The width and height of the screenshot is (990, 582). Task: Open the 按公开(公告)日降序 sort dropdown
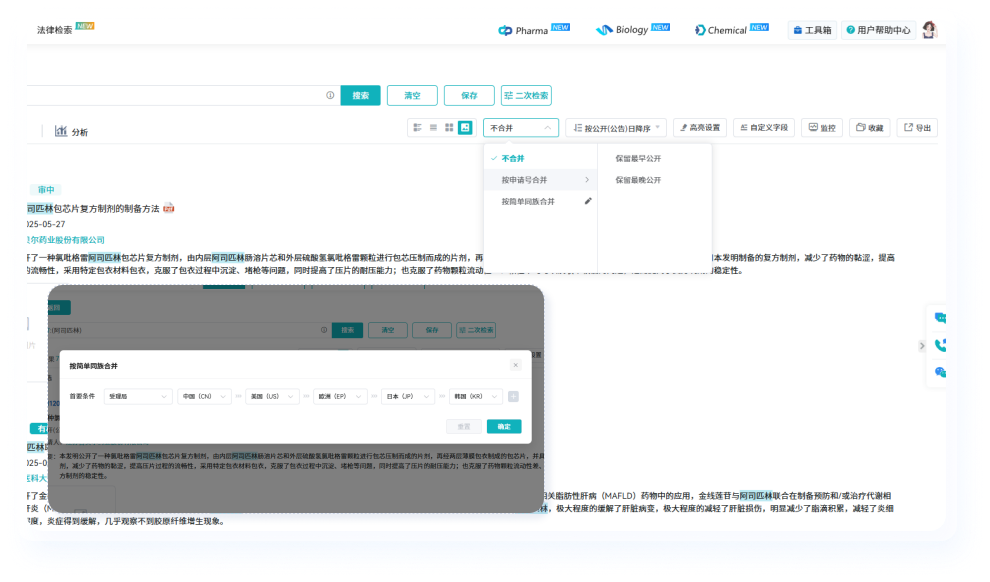(616, 128)
